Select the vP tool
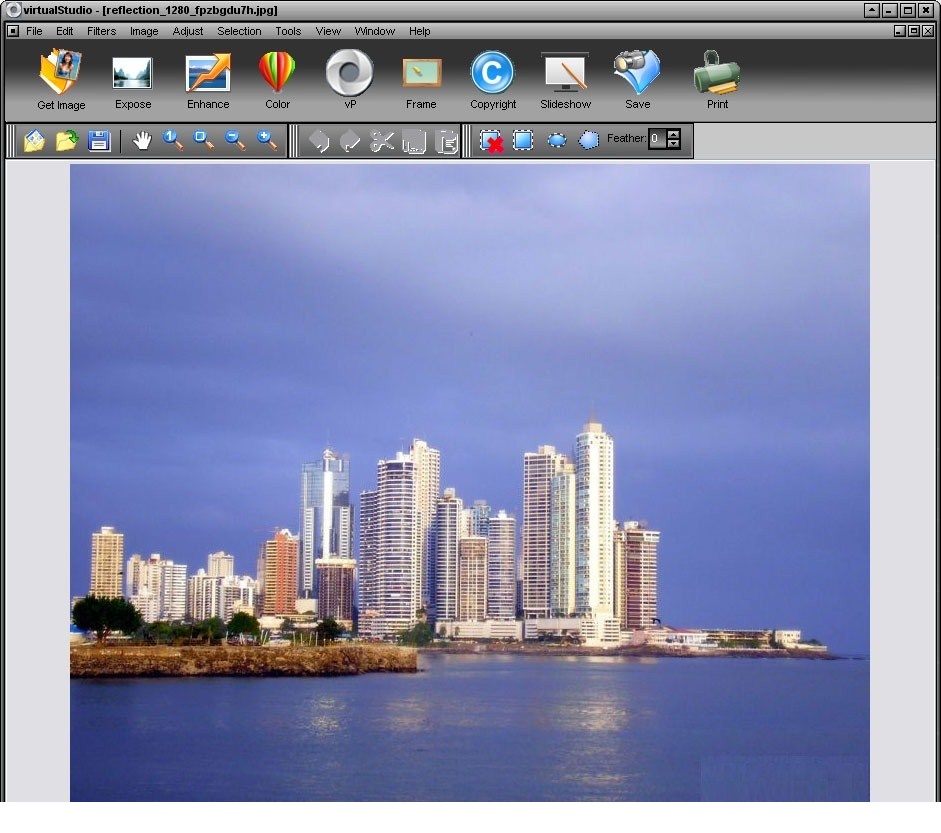Image resolution: width=941 pixels, height=833 pixels. click(349, 80)
